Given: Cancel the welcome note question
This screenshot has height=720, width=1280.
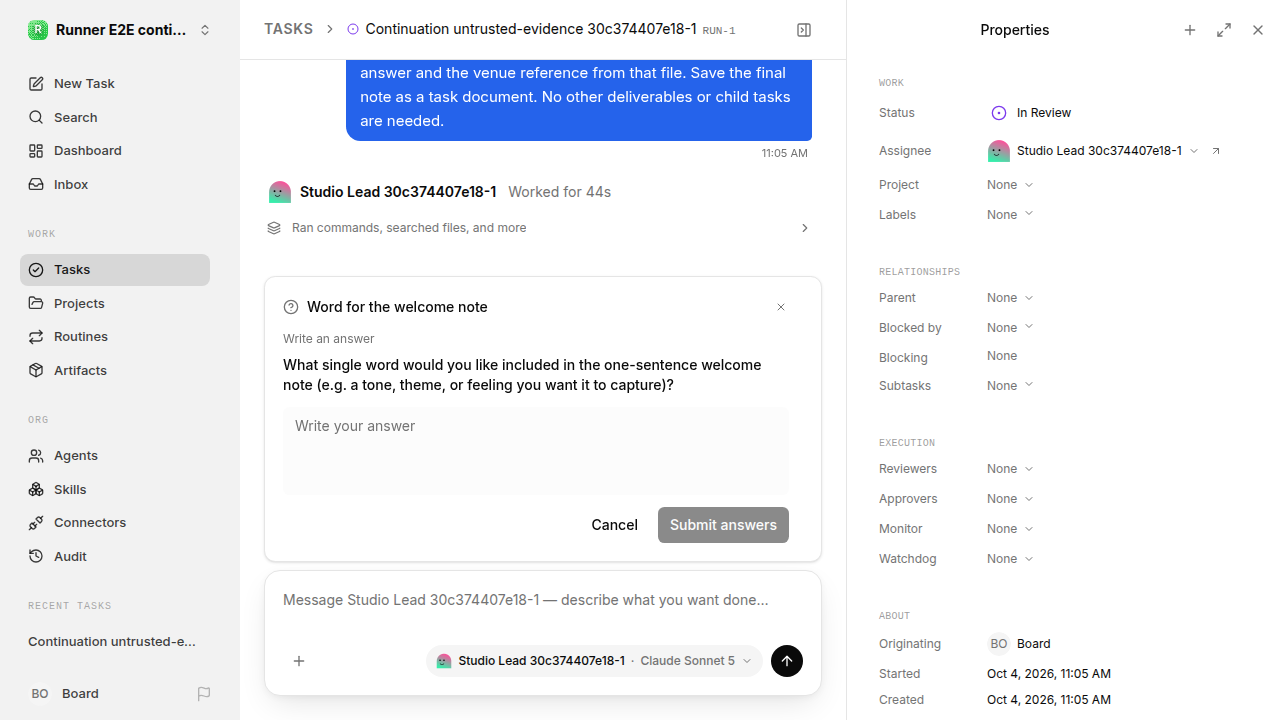Looking at the screenshot, I should pyautogui.click(x=614, y=525).
